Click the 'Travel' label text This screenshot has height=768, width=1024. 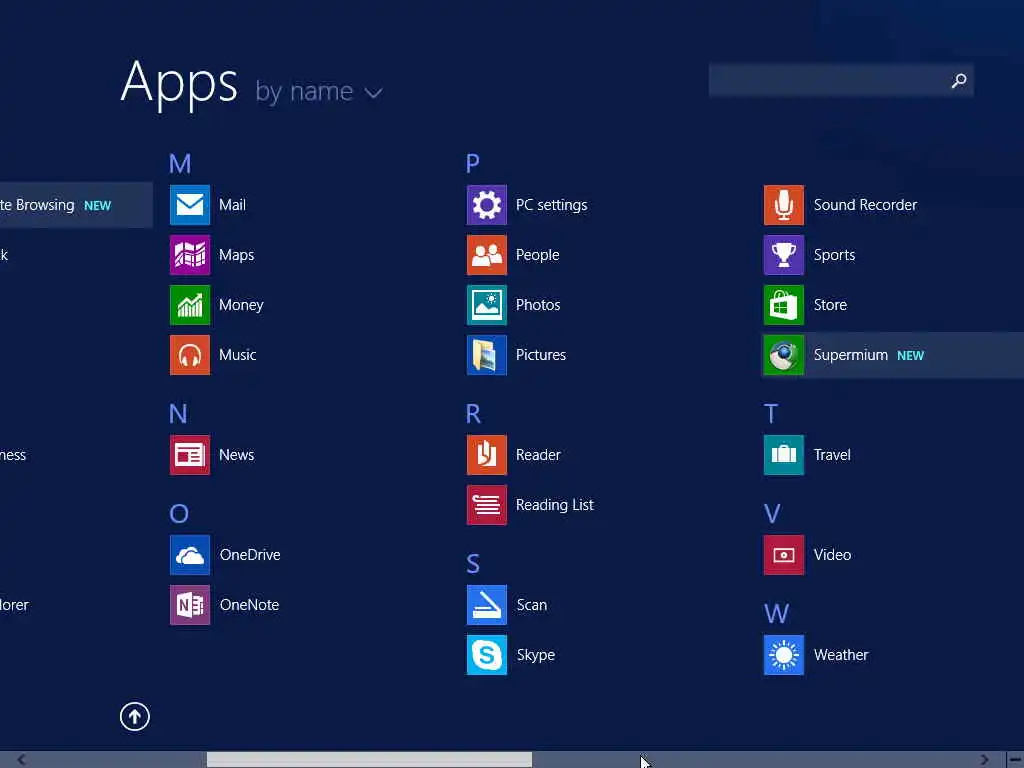point(832,455)
